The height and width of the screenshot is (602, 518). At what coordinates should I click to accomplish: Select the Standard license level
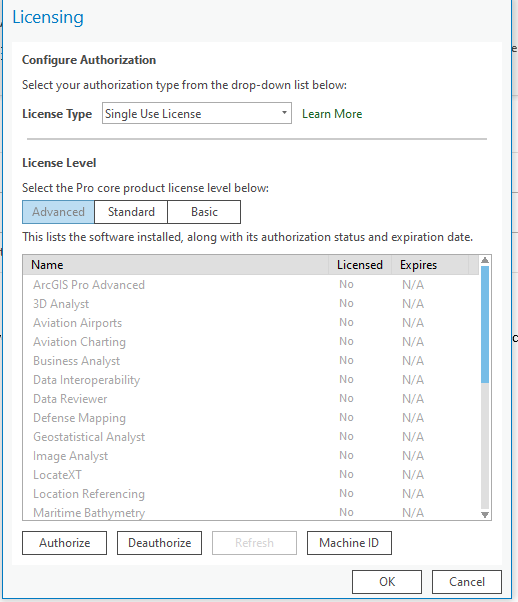point(131,212)
